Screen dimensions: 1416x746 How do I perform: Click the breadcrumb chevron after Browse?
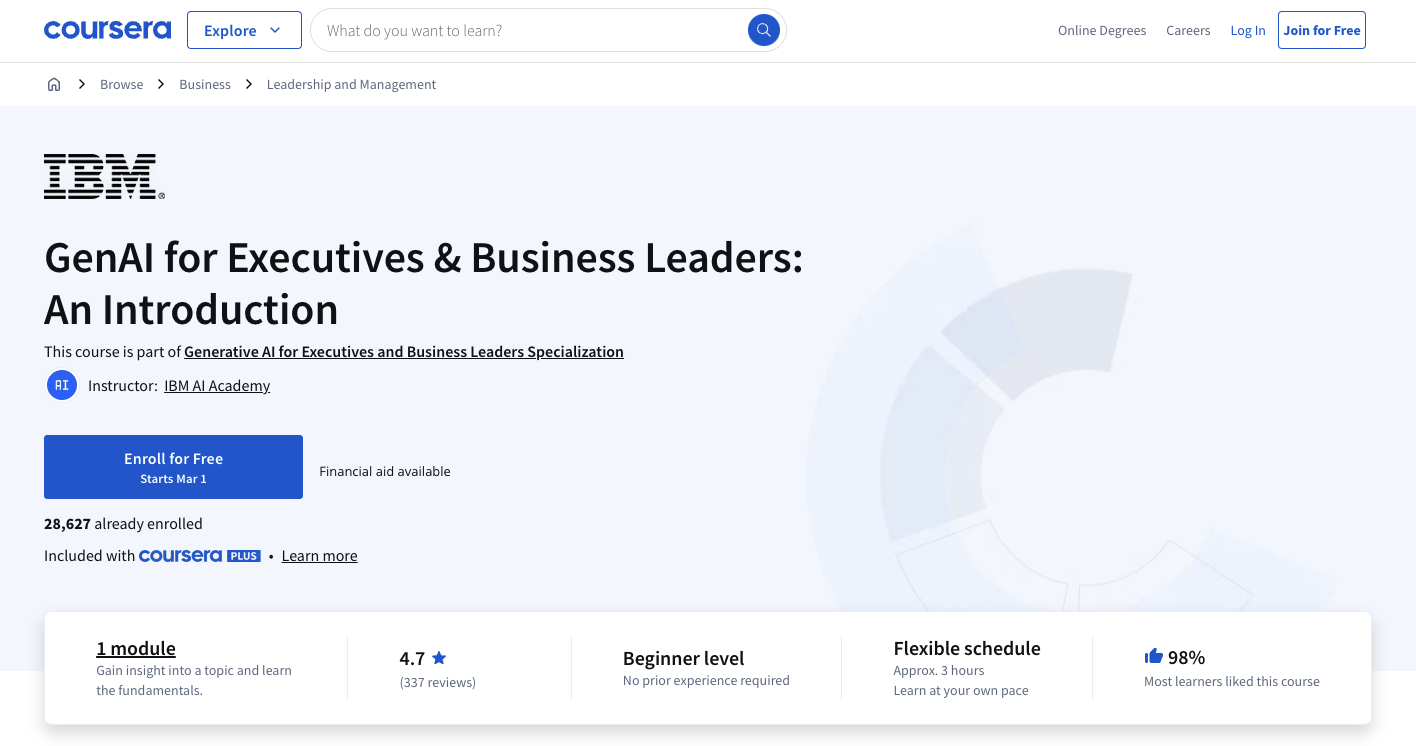[160, 84]
